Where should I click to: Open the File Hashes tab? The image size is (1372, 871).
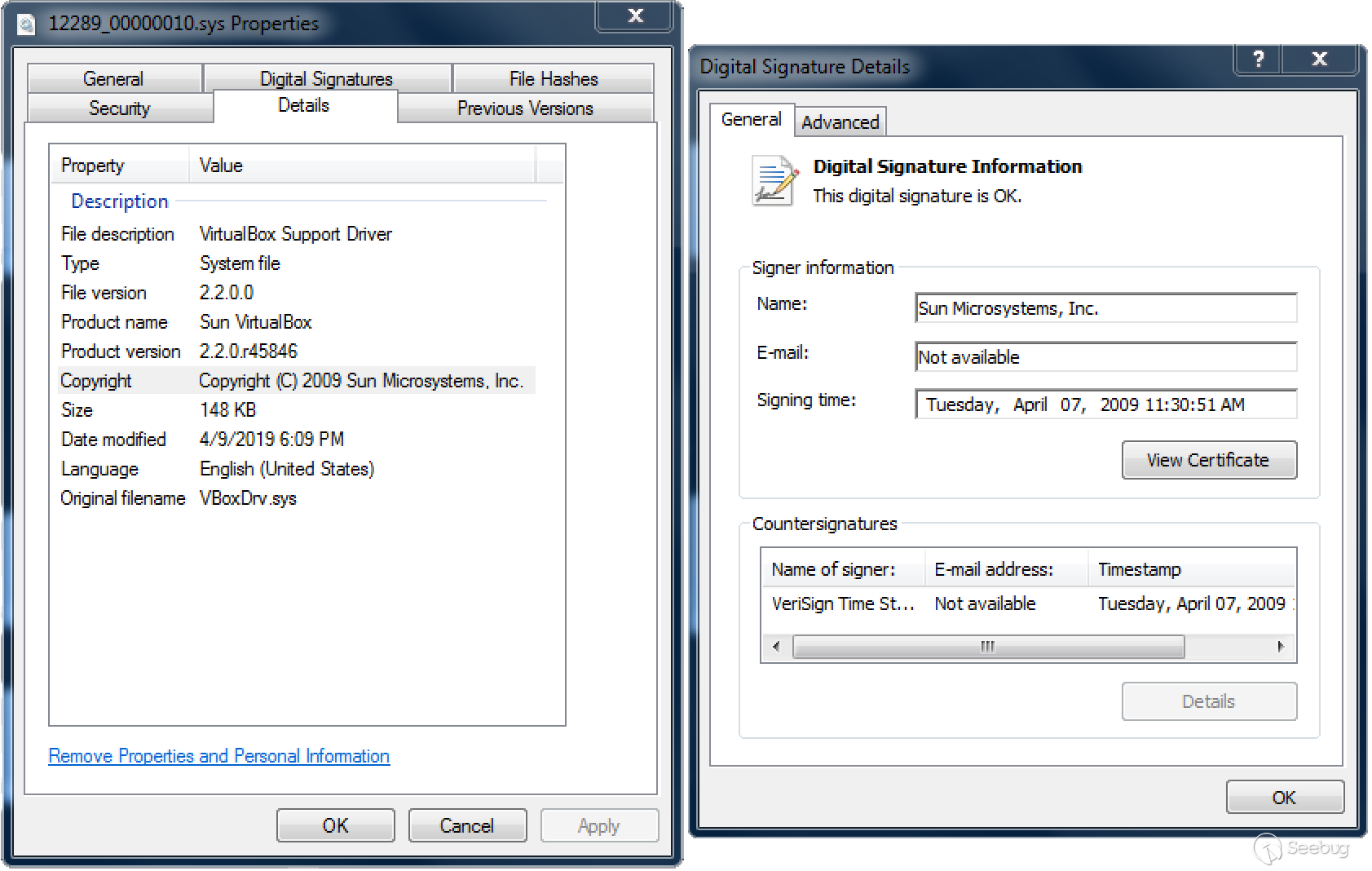point(554,79)
